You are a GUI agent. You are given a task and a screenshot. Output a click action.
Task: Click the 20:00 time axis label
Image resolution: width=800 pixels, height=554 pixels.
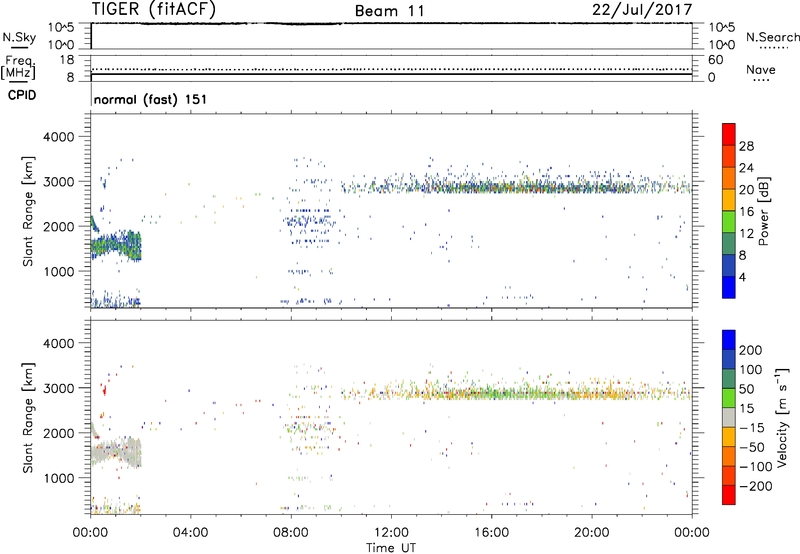click(x=592, y=533)
